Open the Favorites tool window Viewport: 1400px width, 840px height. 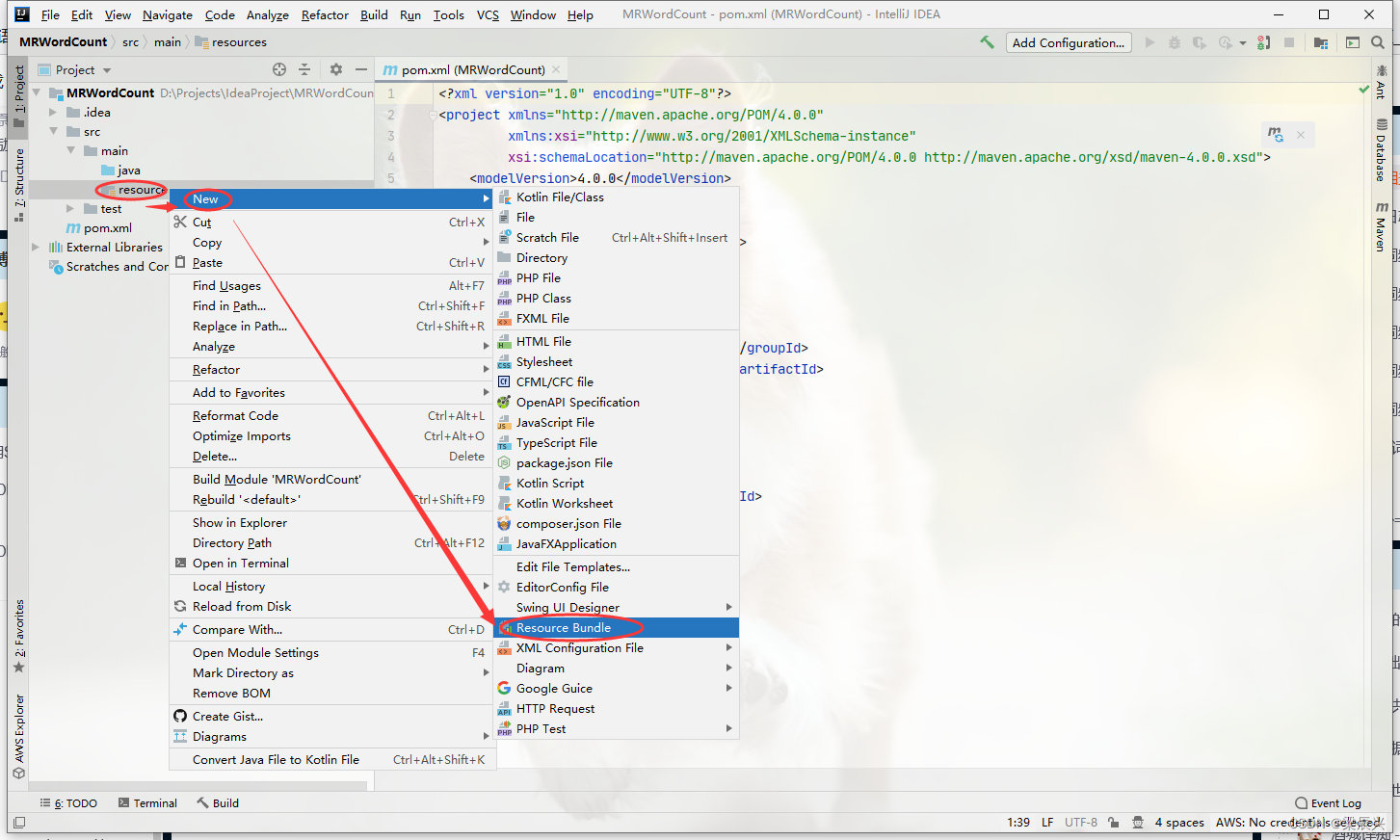coord(18,636)
